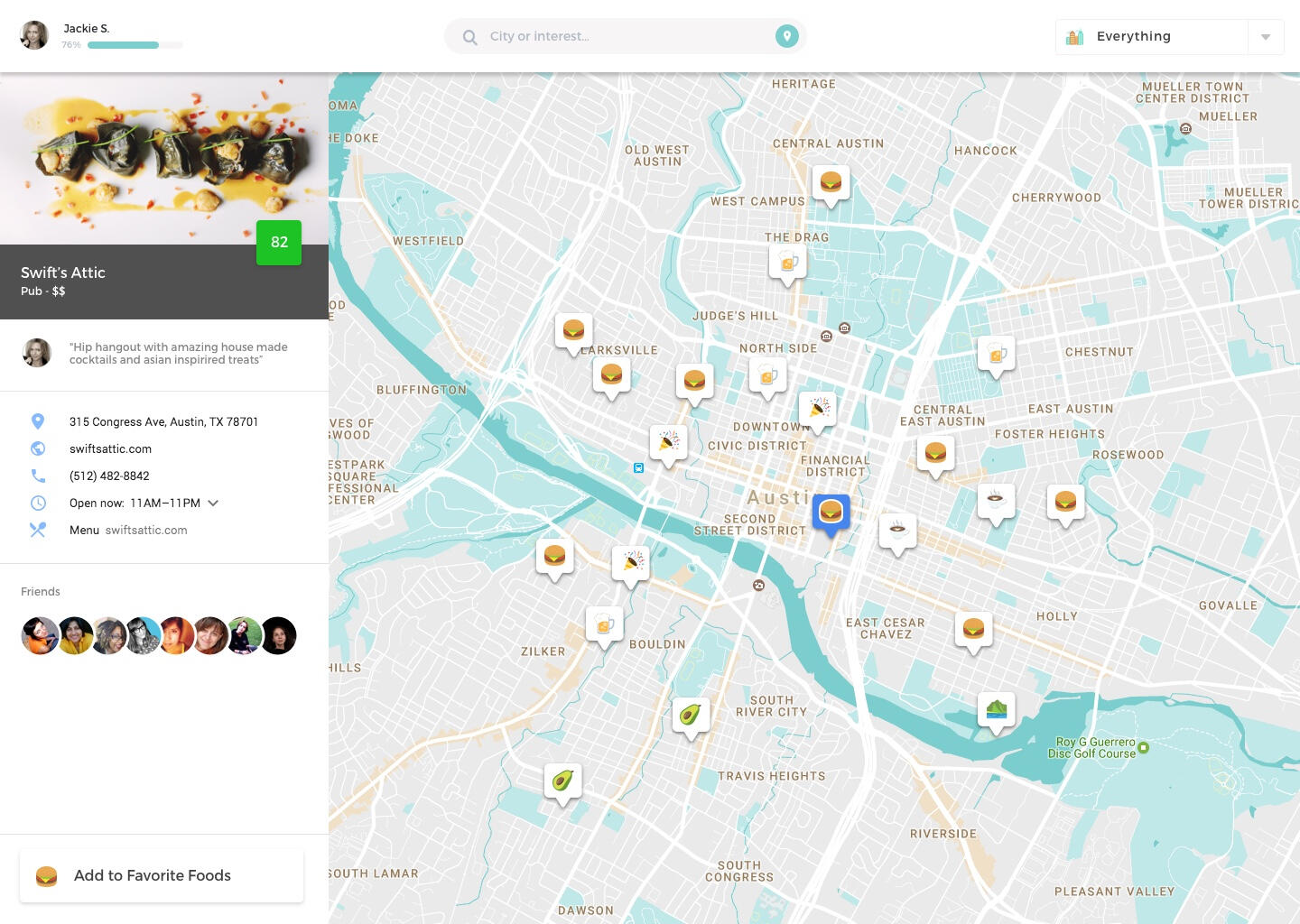
Task: Select the beer pin near Zilker
Action: [604, 624]
